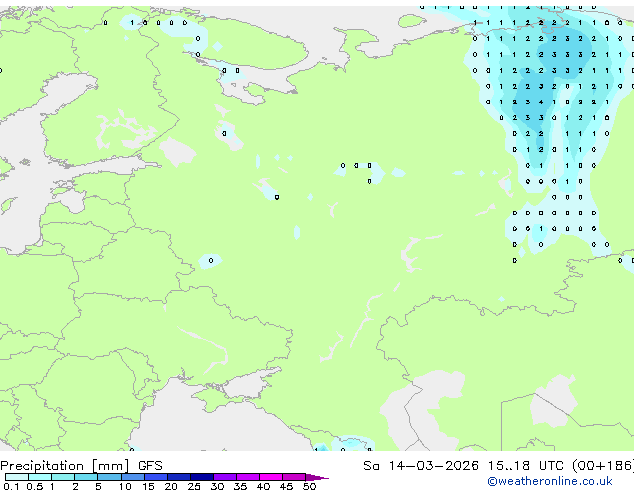The height and width of the screenshot is (490, 634).
Task: Select the 30–35 mm purple legend swatch
Action: 225,477
